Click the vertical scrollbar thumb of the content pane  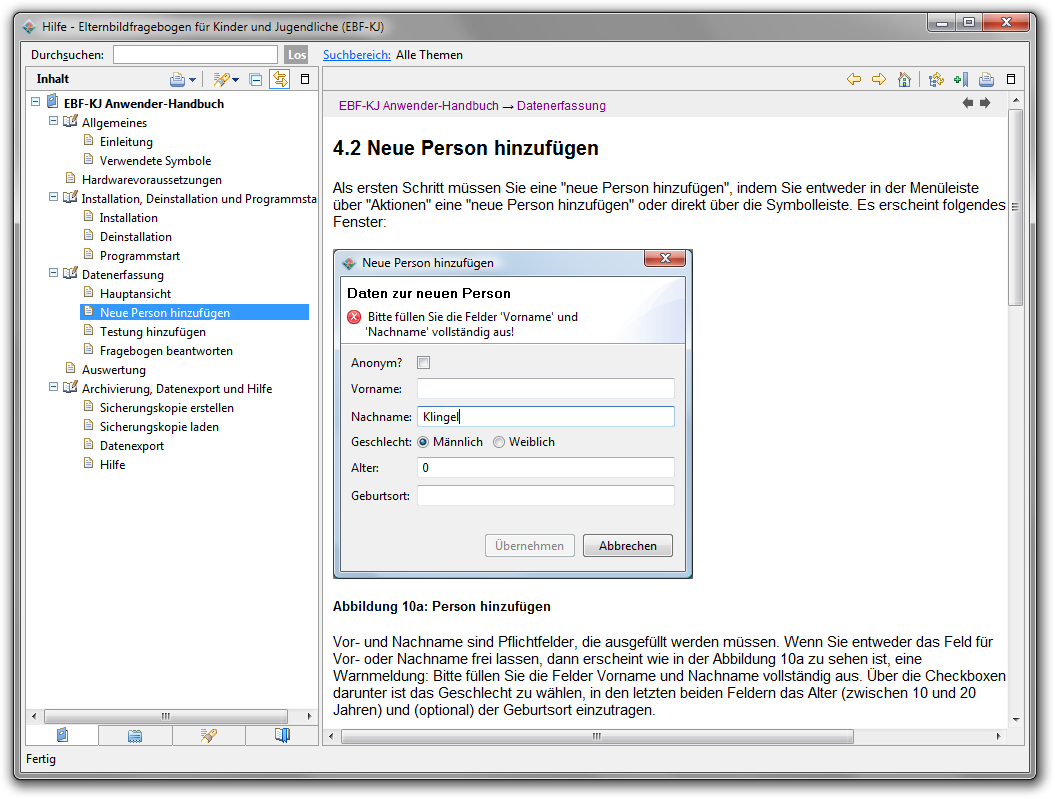pos(1015,207)
